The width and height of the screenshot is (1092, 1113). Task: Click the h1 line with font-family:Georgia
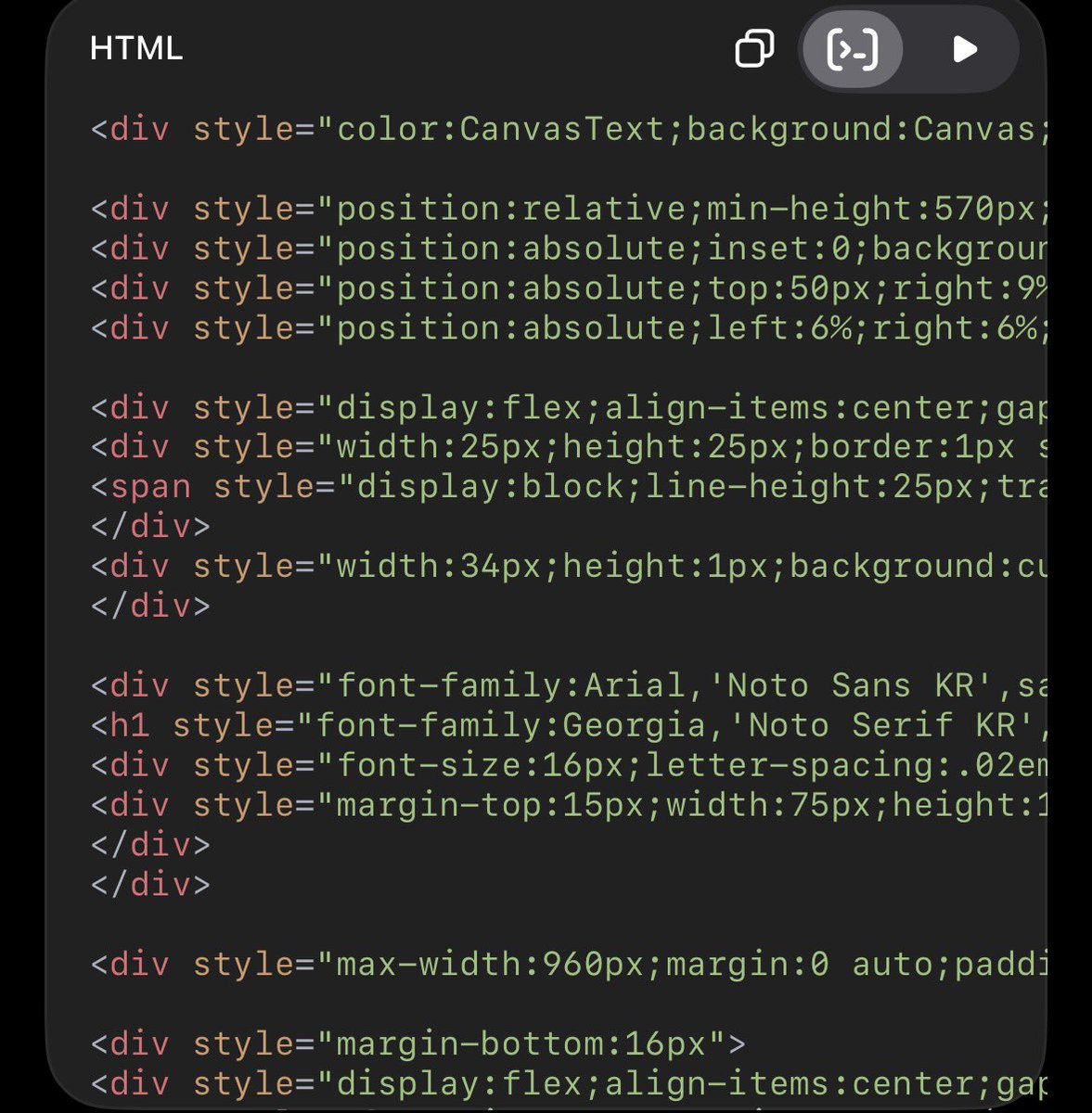coord(569,725)
